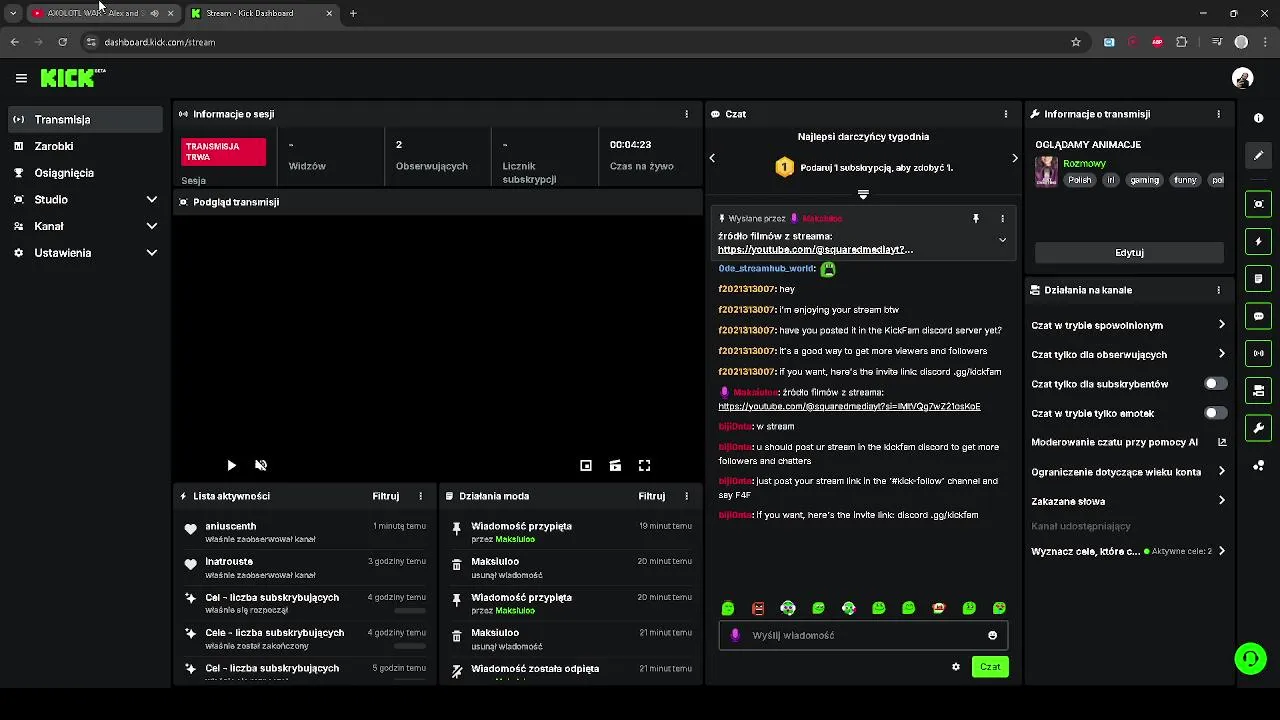Viewport: 1280px width, 720px height.
Task: Open Moderowanie czatu przy pomocy AI link
Action: [1129, 442]
